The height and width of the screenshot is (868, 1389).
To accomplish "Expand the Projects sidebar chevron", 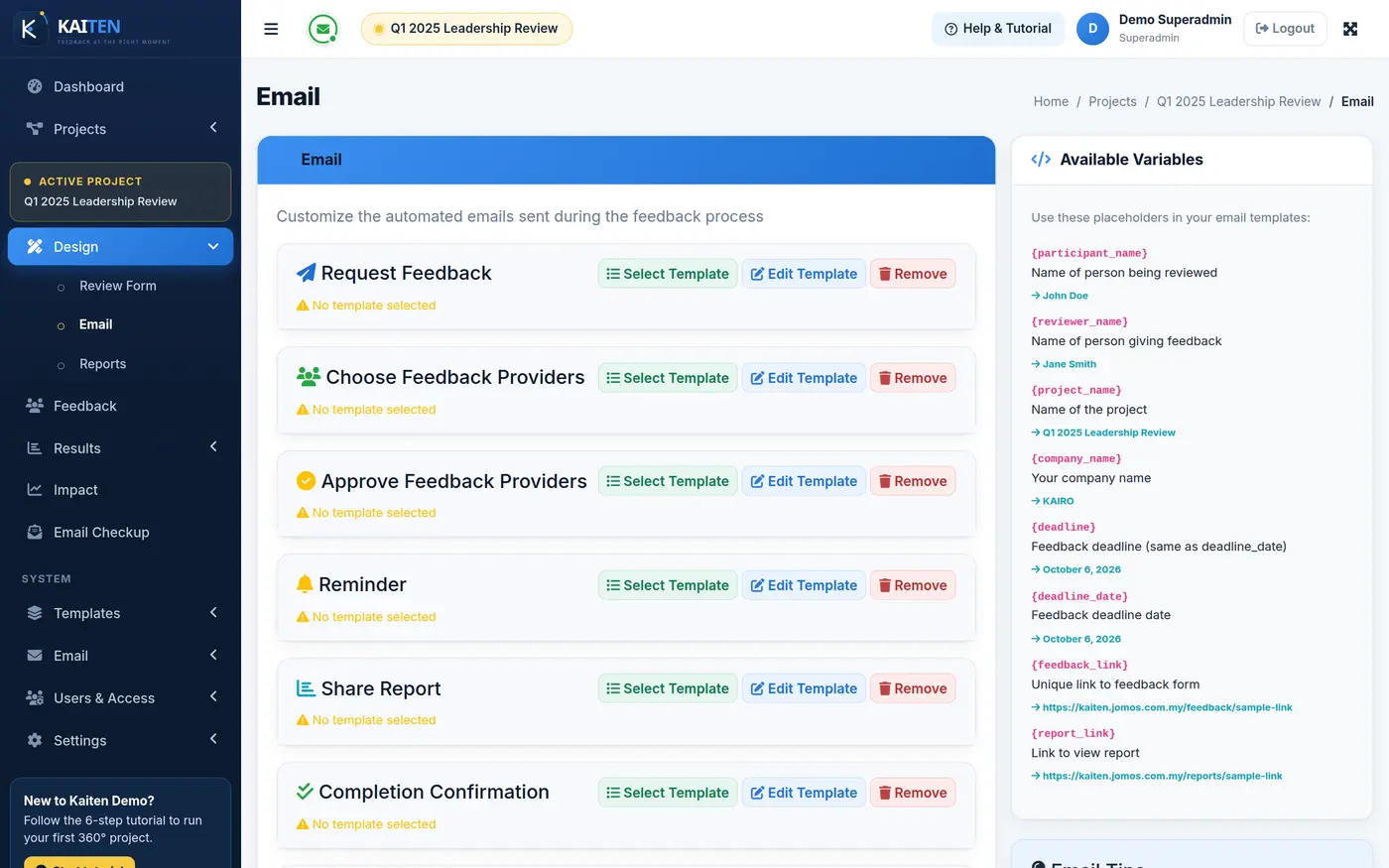I will [213, 128].
